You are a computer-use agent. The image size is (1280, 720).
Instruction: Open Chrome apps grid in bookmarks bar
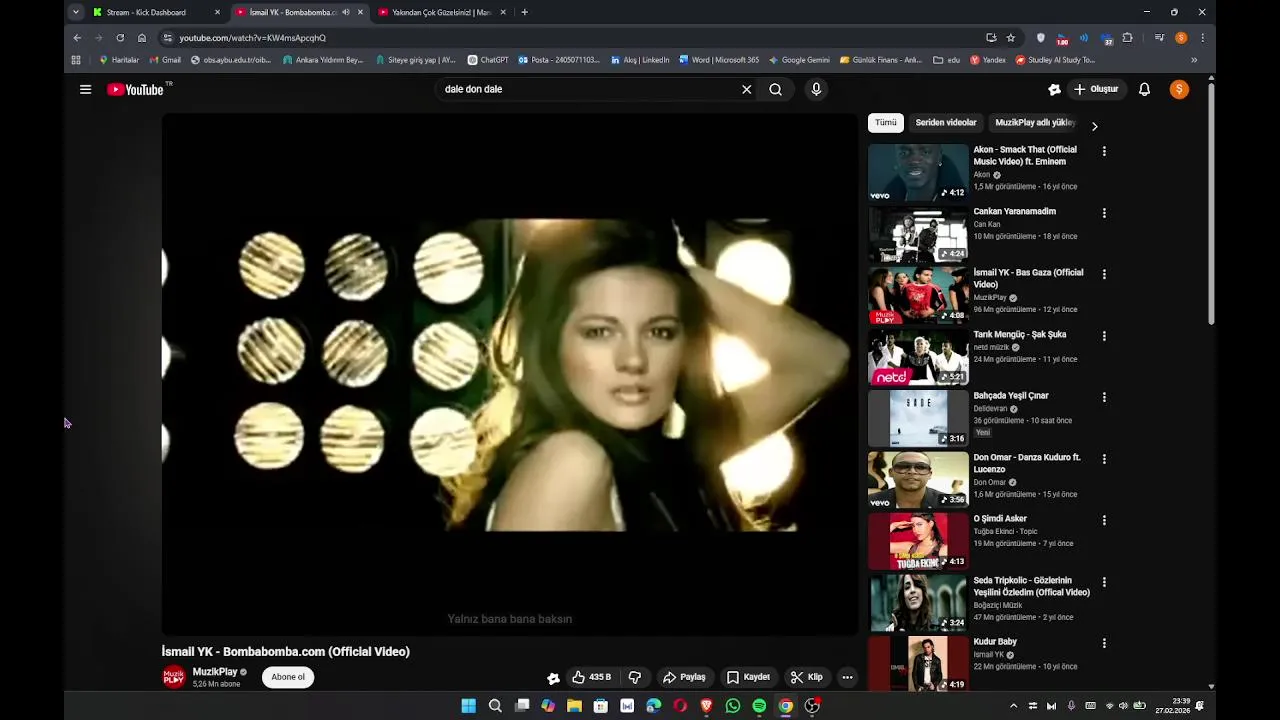coord(76,60)
